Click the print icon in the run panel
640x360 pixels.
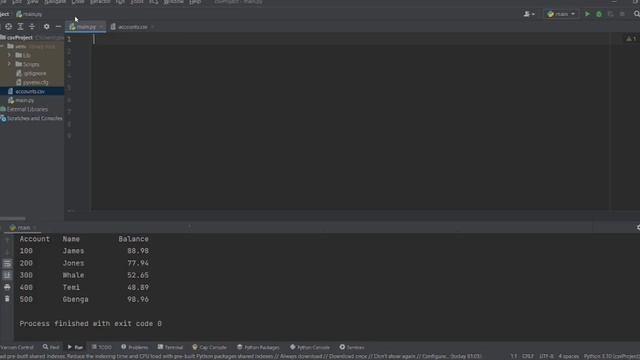(x=7, y=287)
